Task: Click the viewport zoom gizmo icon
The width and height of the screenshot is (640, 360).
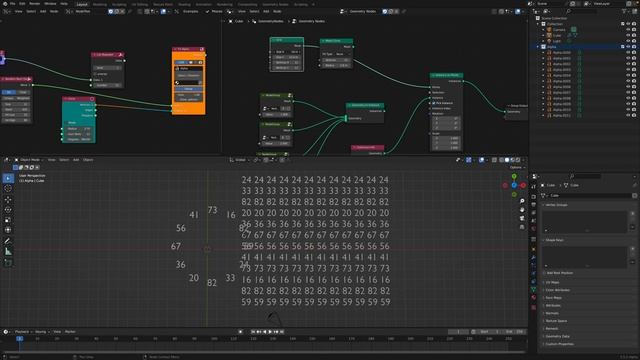Action: 522,201
